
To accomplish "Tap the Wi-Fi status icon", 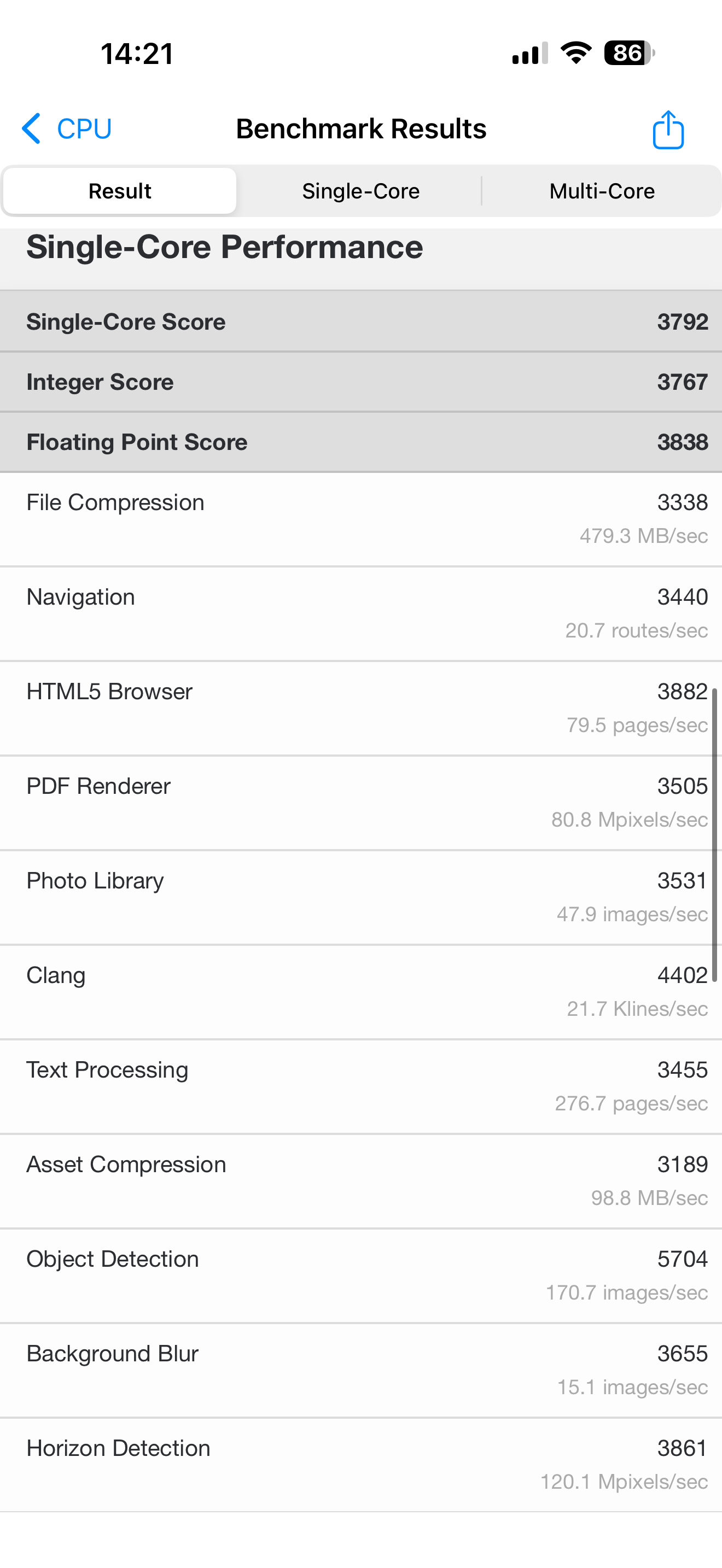I will pyautogui.click(x=576, y=54).
